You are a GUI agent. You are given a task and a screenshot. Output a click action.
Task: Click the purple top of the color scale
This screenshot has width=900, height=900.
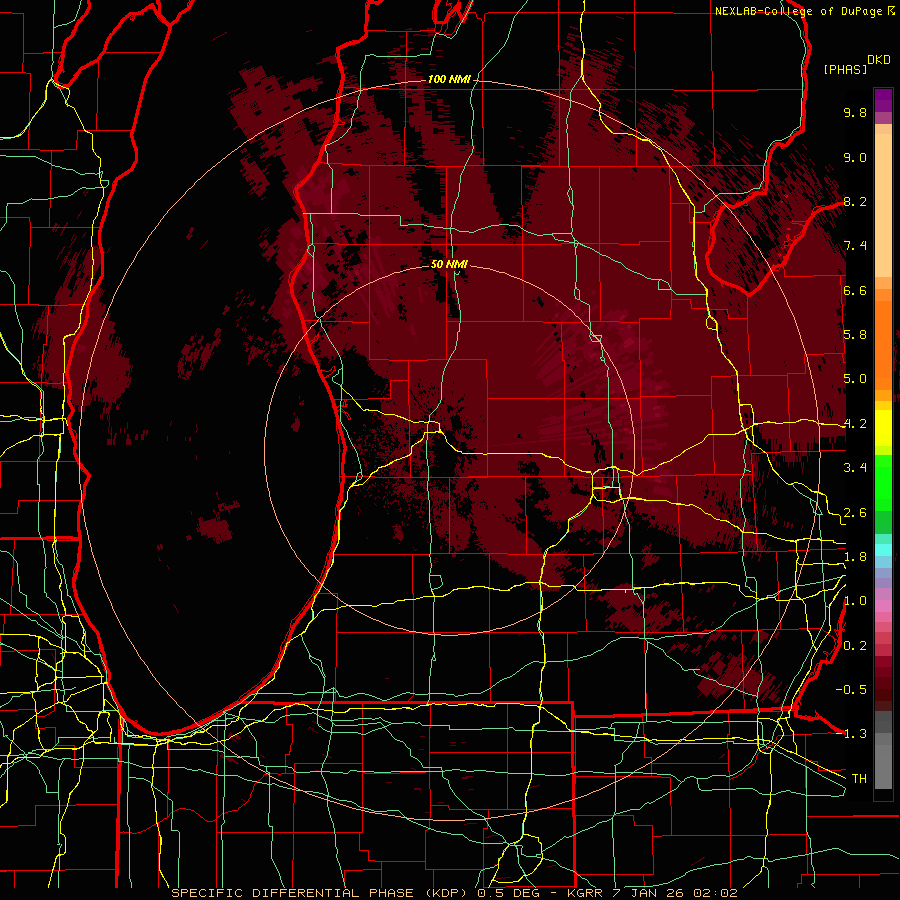pyautogui.click(x=883, y=101)
